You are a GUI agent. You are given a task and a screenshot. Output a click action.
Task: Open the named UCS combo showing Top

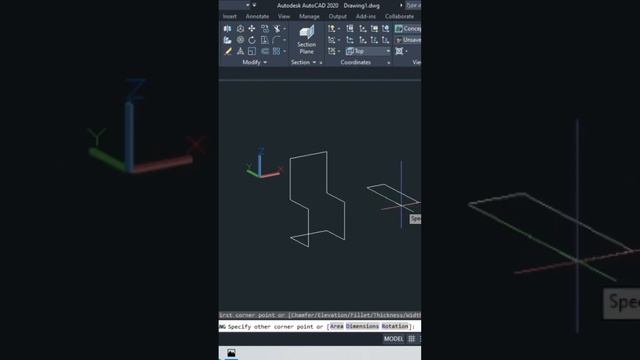pos(368,51)
